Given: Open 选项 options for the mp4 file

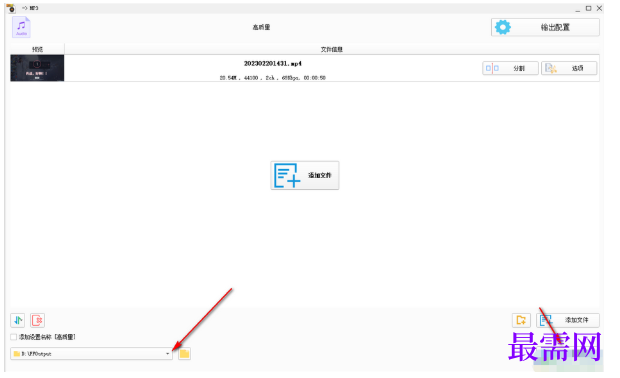Looking at the screenshot, I should (x=569, y=68).
